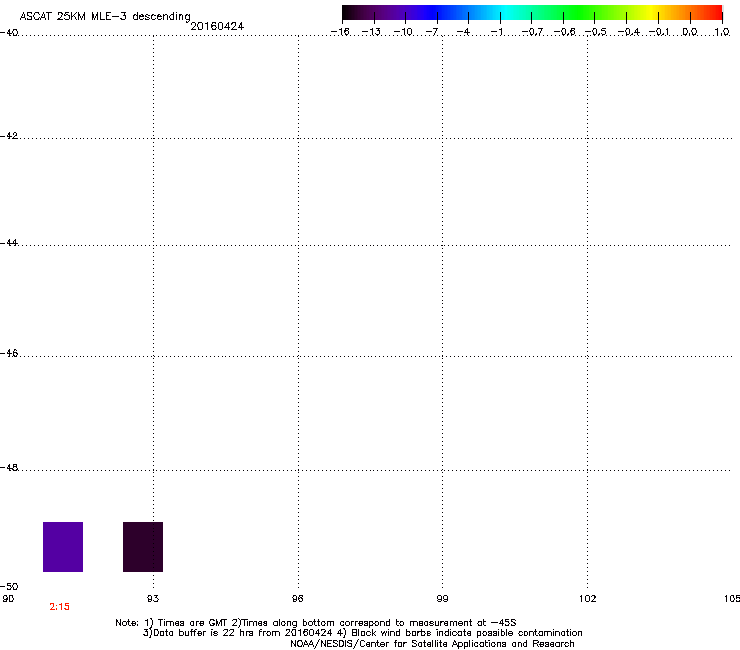Click the -1 color scale label
This screenshot has height=650, width=740.
point(496,32)
